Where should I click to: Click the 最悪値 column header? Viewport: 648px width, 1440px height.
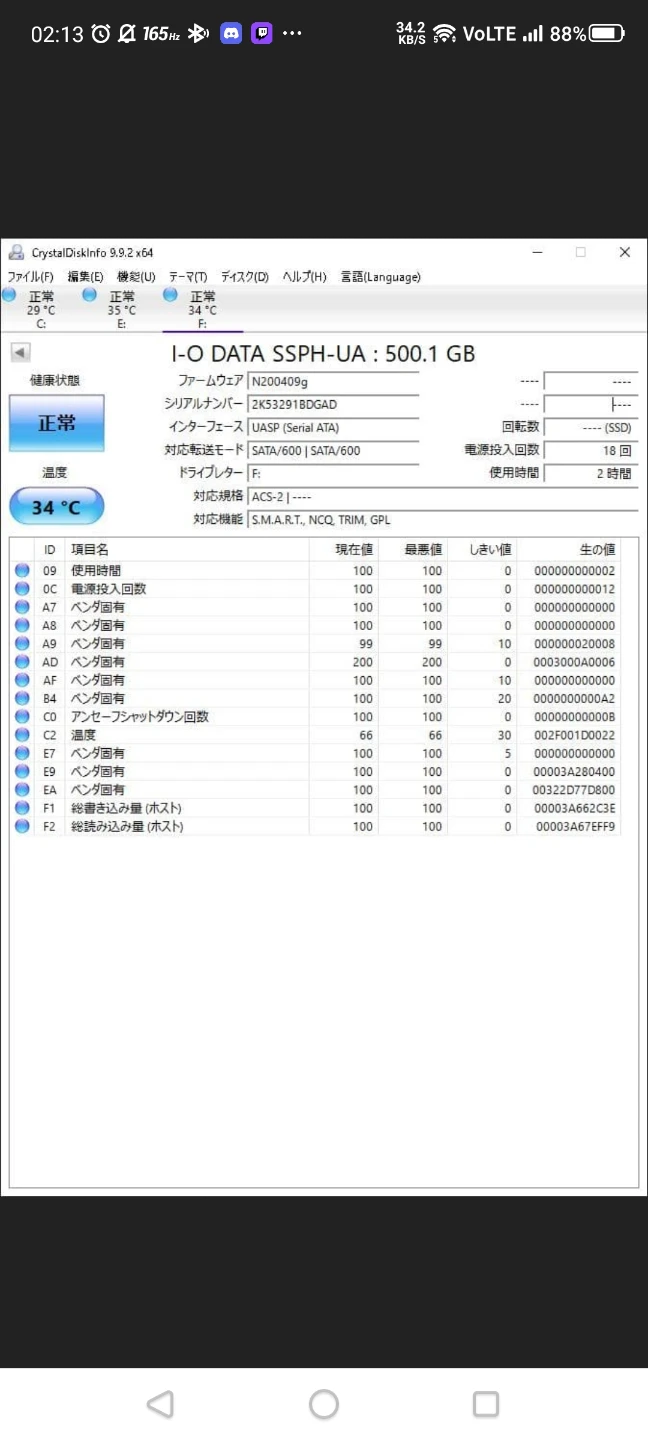[411, 550]
